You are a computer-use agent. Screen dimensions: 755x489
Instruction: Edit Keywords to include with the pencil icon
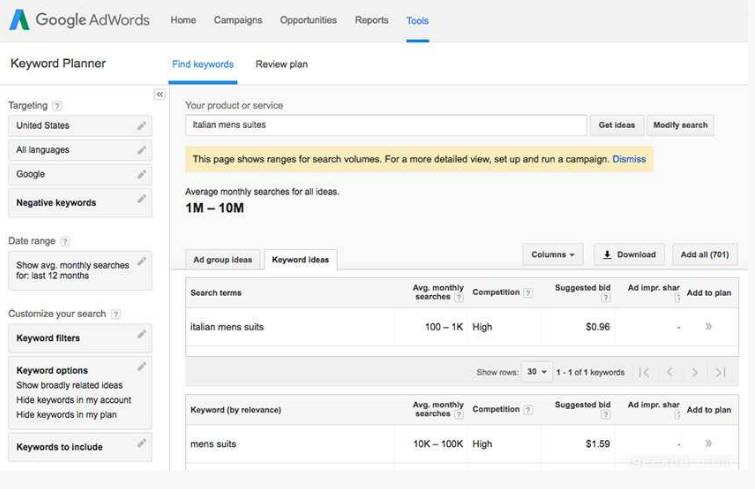pos(142,443)
